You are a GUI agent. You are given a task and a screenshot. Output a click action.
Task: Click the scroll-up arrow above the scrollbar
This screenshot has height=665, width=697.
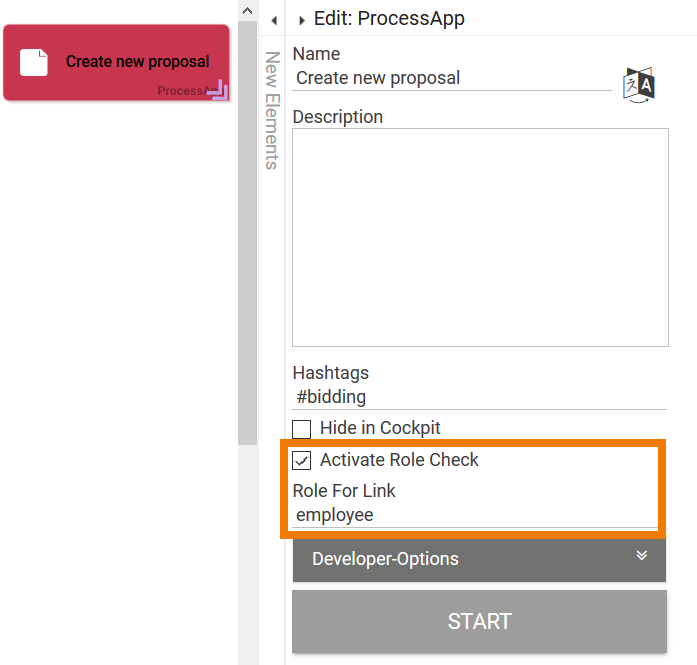click(x=248, y=9)
